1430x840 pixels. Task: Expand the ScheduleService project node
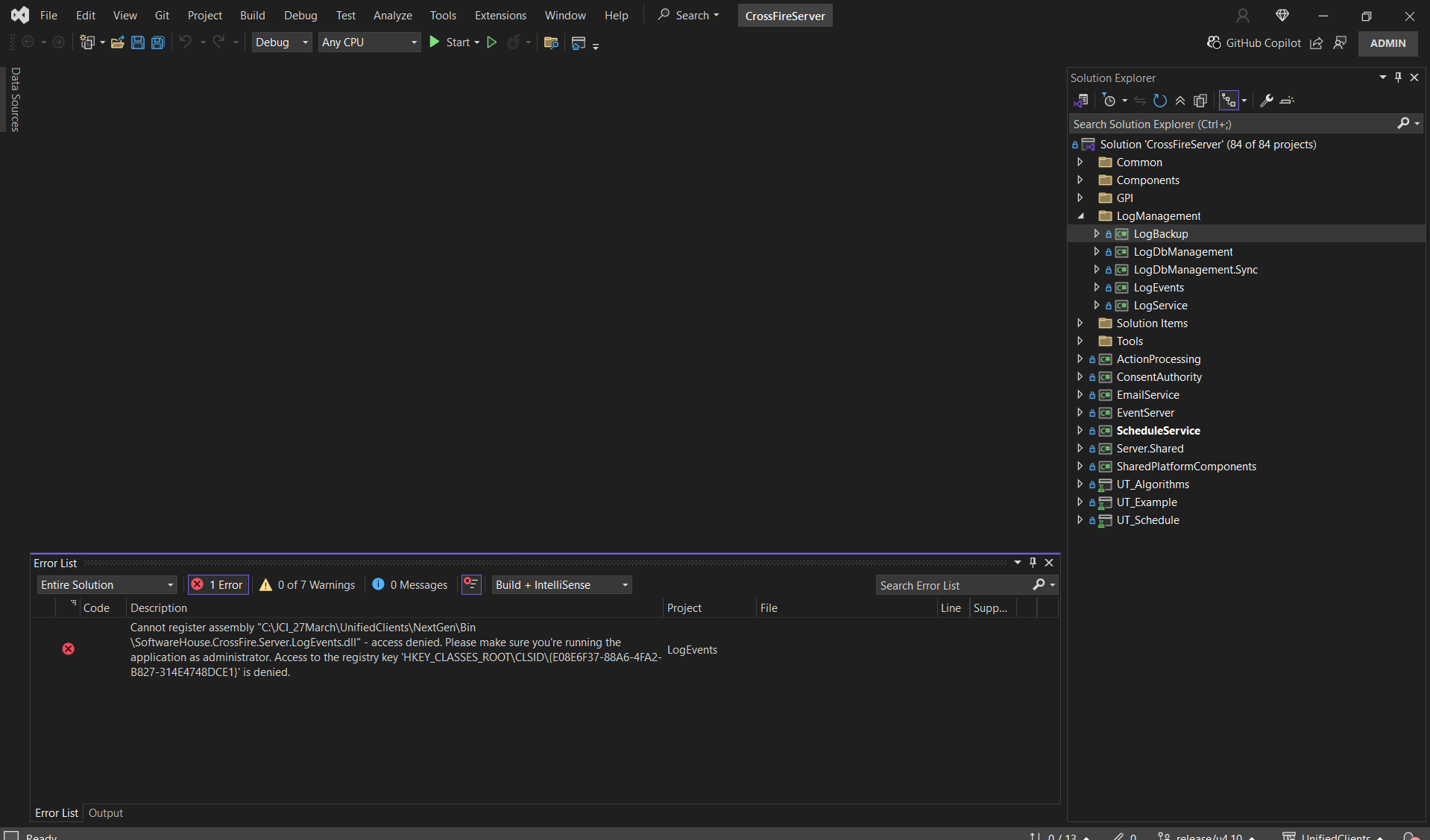1080,431
